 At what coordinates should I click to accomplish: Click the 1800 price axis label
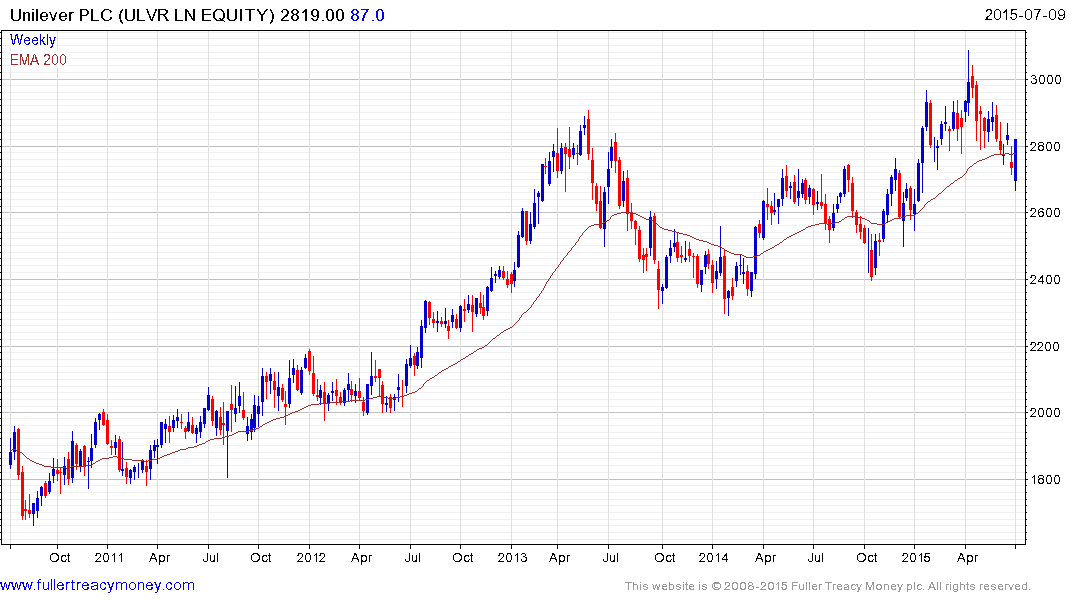(1046, 479)
